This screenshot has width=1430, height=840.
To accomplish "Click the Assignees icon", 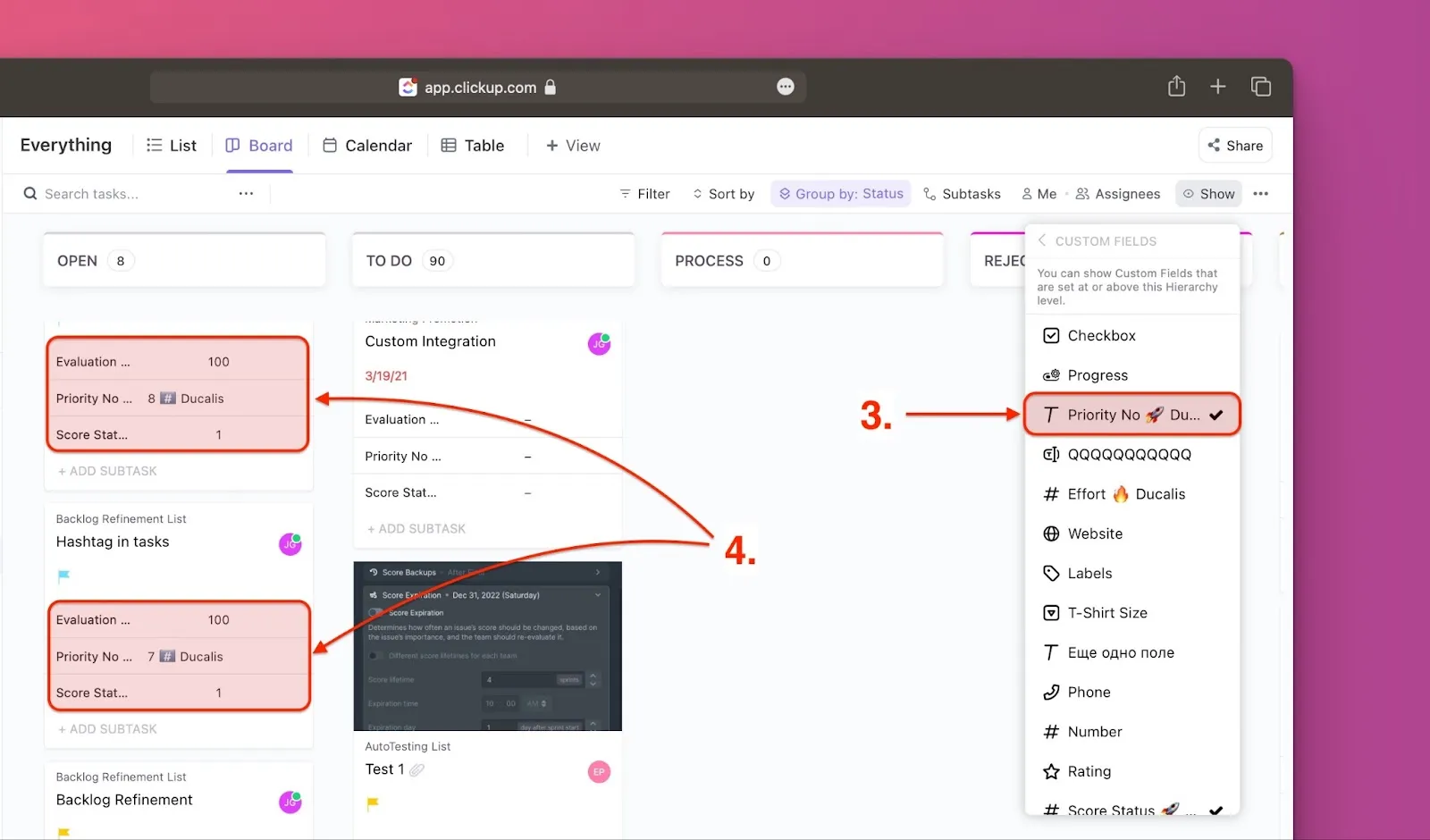I will click(1081, 194).
